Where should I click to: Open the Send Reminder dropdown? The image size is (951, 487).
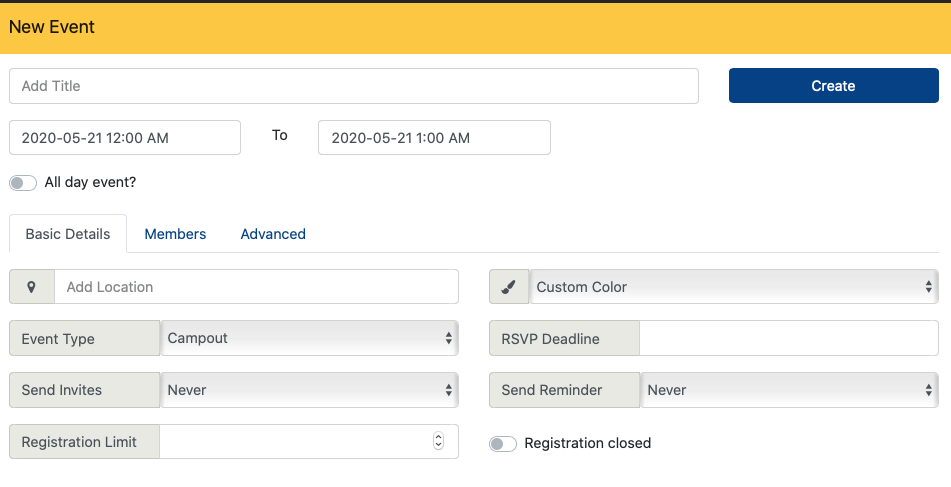click(789, 390)
